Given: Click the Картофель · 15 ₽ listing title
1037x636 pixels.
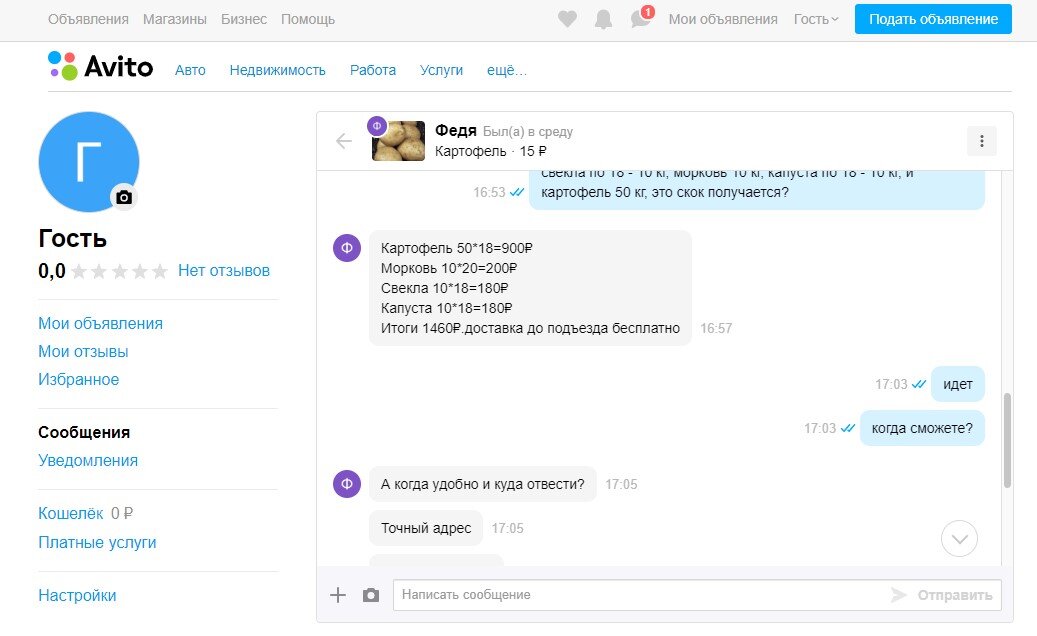Looking at the screenshot, I should [x=490, y=151].
